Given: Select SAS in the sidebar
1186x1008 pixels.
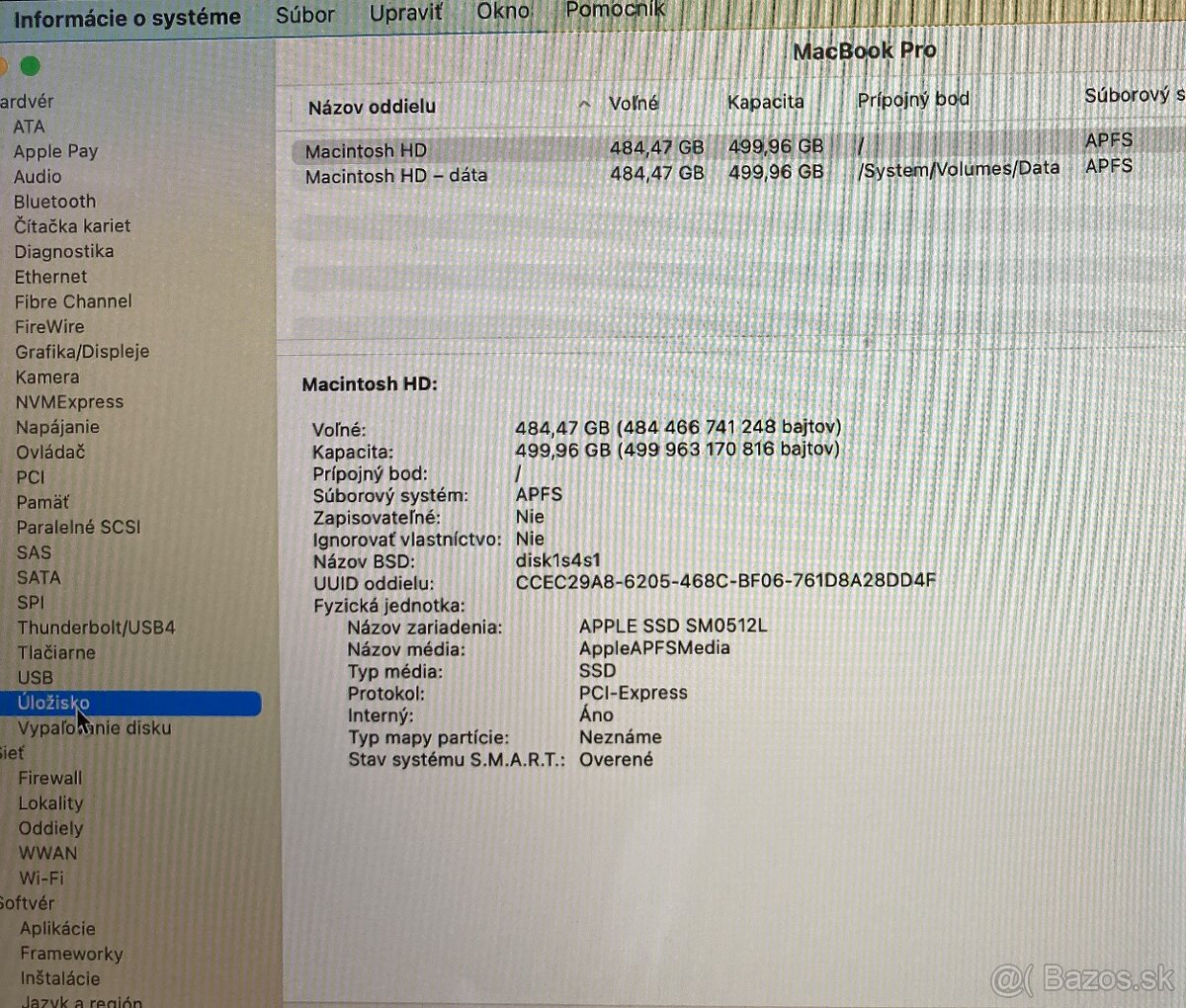Looking at the screenshot, I should tap(34, 552).
